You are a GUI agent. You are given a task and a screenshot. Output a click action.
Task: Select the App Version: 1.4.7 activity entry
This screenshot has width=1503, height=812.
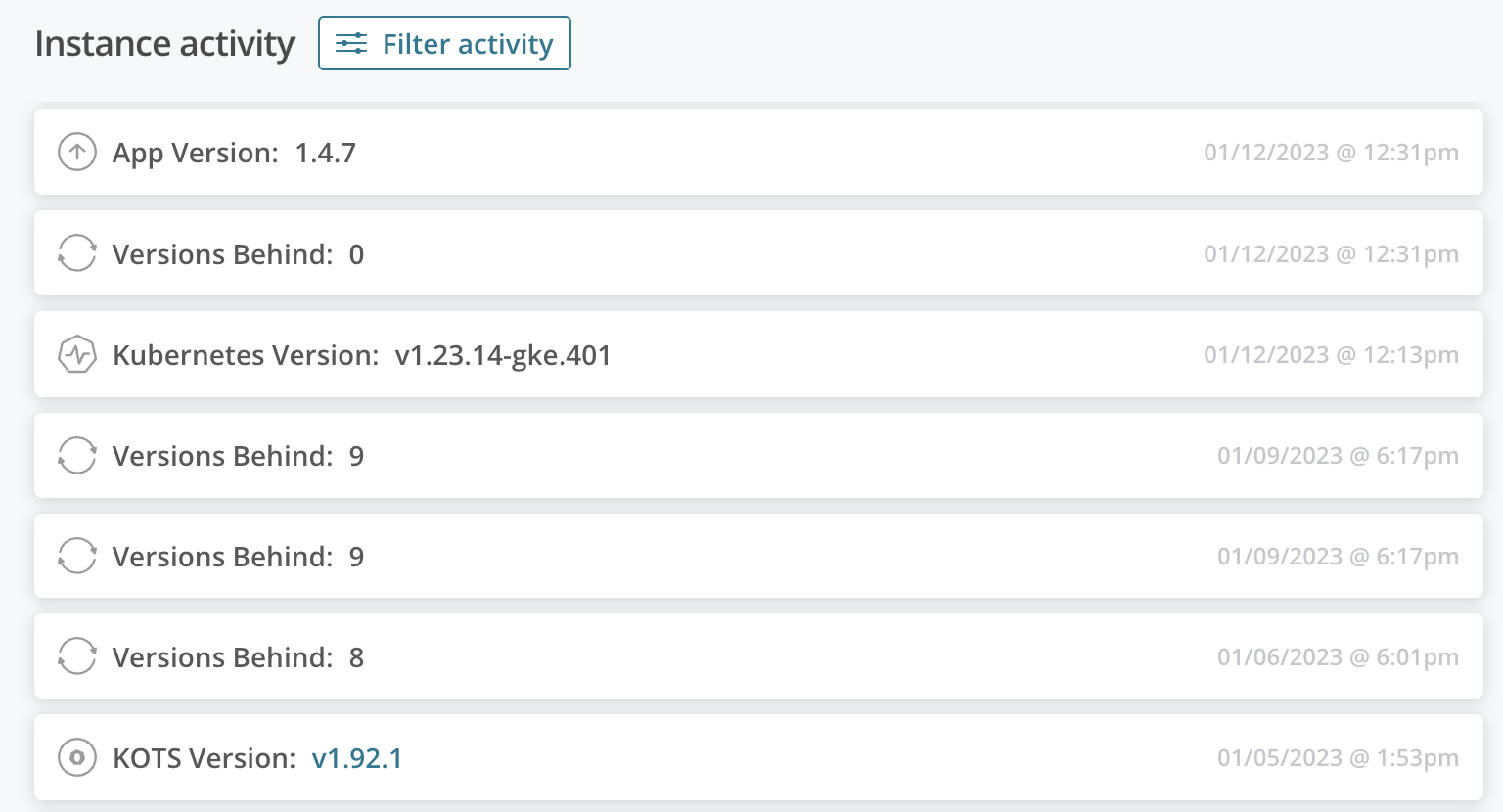pyautogui.click(x=587, y=152)
